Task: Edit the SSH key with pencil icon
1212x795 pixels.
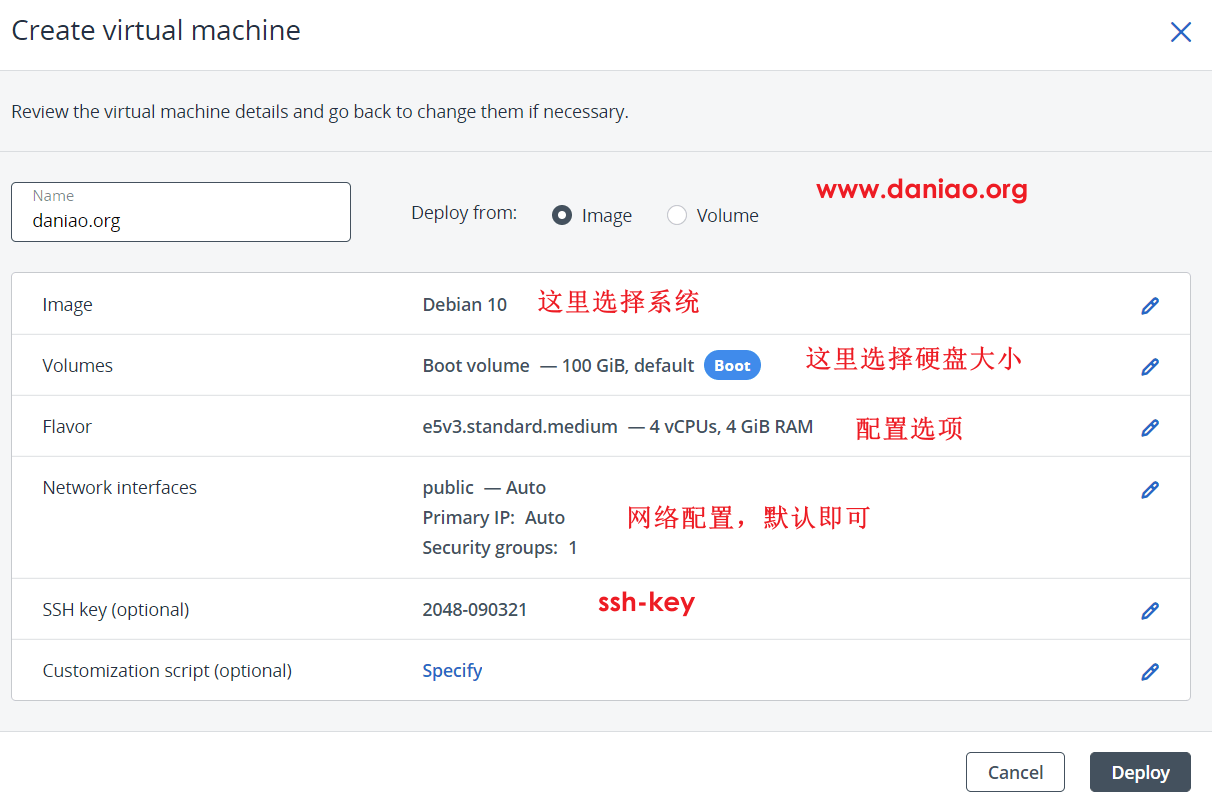Action: pyautogui.click(x=1150, y=610)
